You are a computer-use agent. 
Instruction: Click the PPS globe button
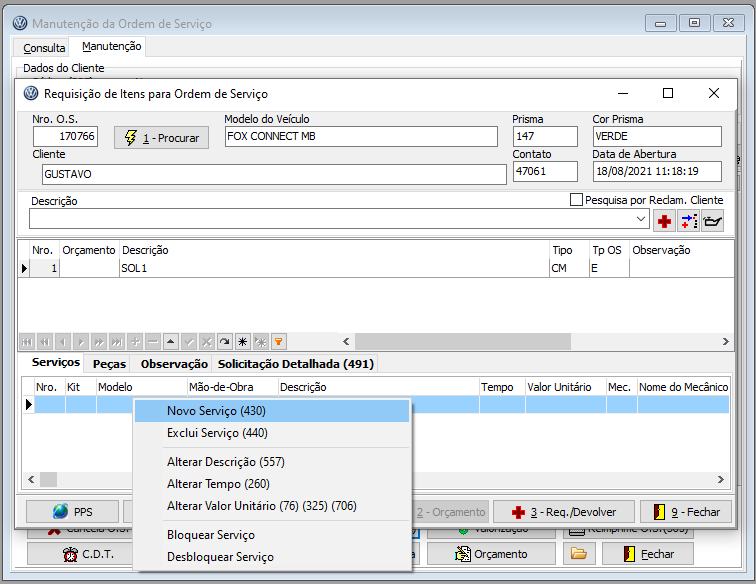pos(72,512)
